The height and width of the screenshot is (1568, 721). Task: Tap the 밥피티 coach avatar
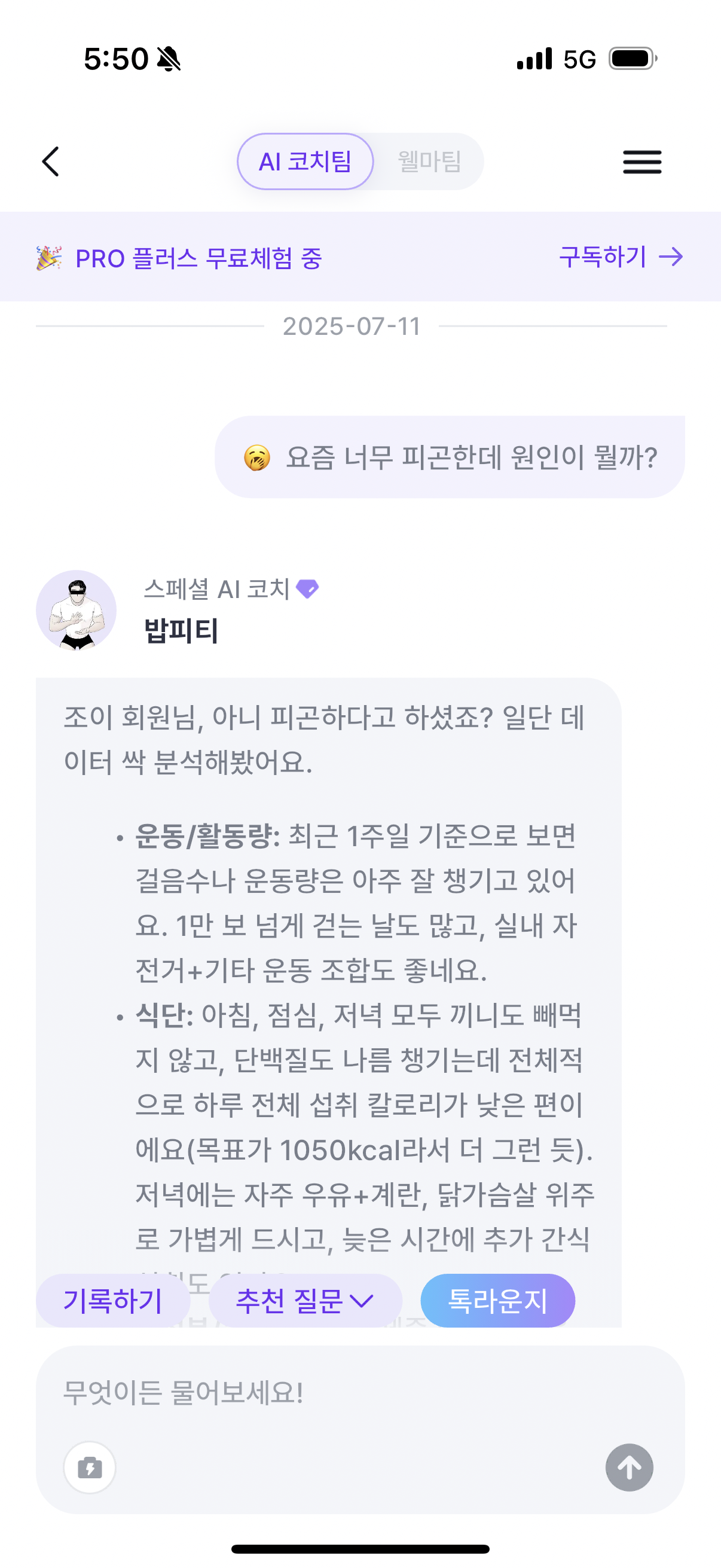tap(76, 610)
